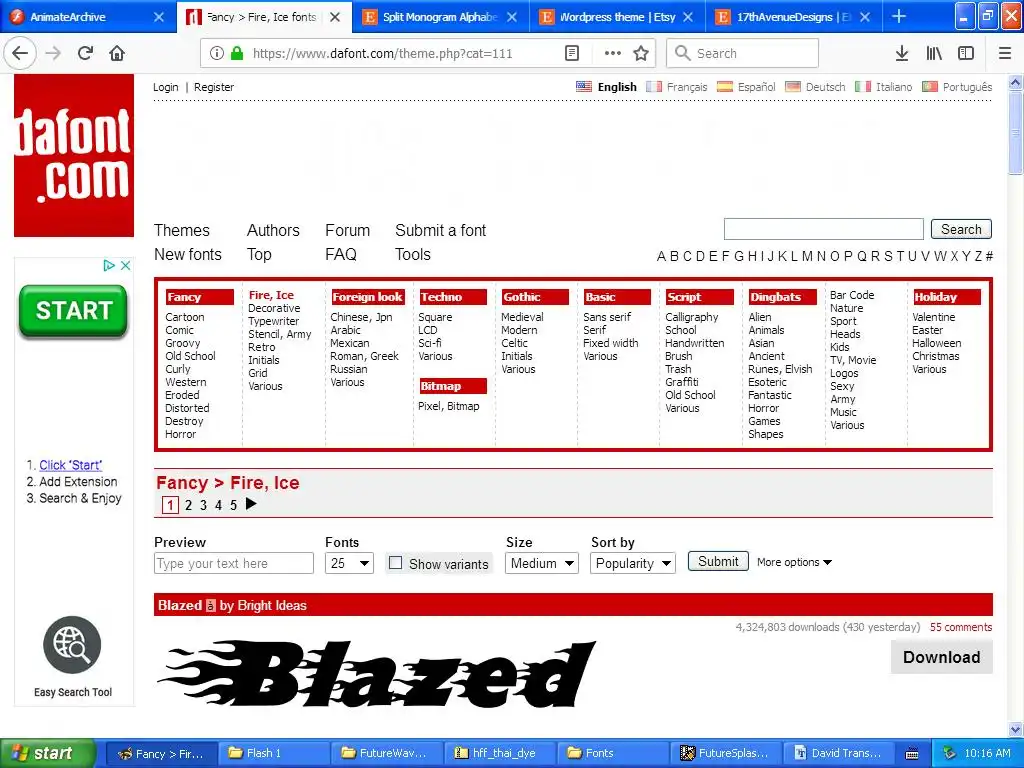Open the Forum menu item
The height and width of the screenshot is (768, 1024).
point(347,231)
